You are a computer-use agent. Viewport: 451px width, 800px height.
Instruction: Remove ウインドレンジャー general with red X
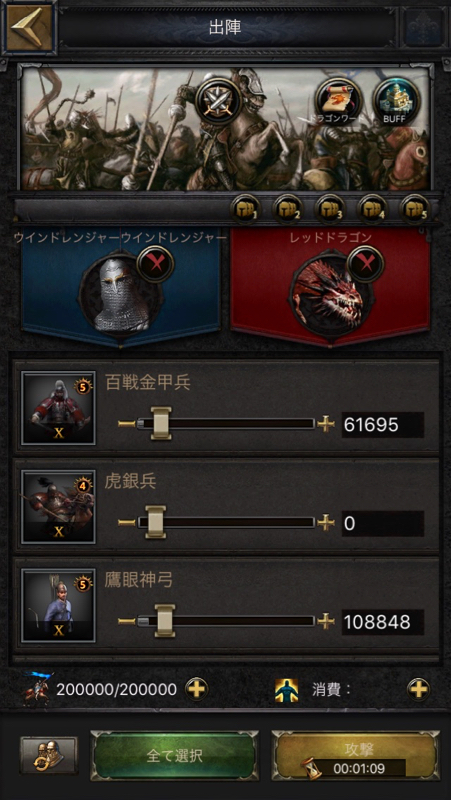pyautogui.click(x=156, y=264)
